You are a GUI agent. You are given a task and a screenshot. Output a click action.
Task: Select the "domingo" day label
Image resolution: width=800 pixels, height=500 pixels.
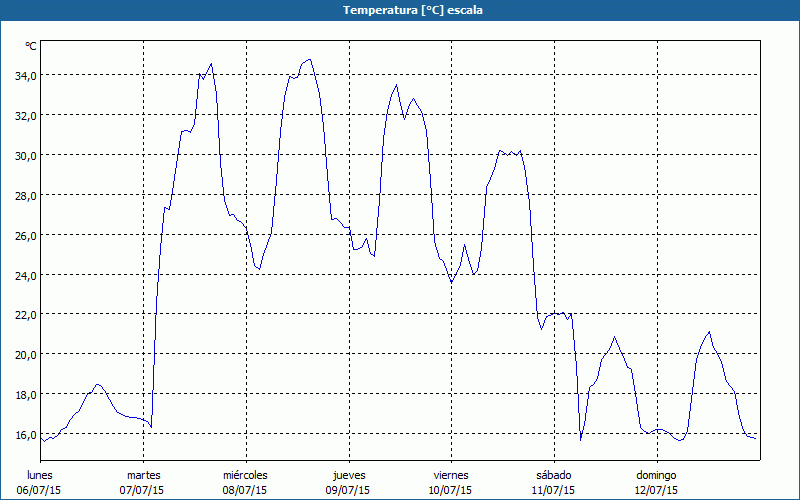point(655,475)
